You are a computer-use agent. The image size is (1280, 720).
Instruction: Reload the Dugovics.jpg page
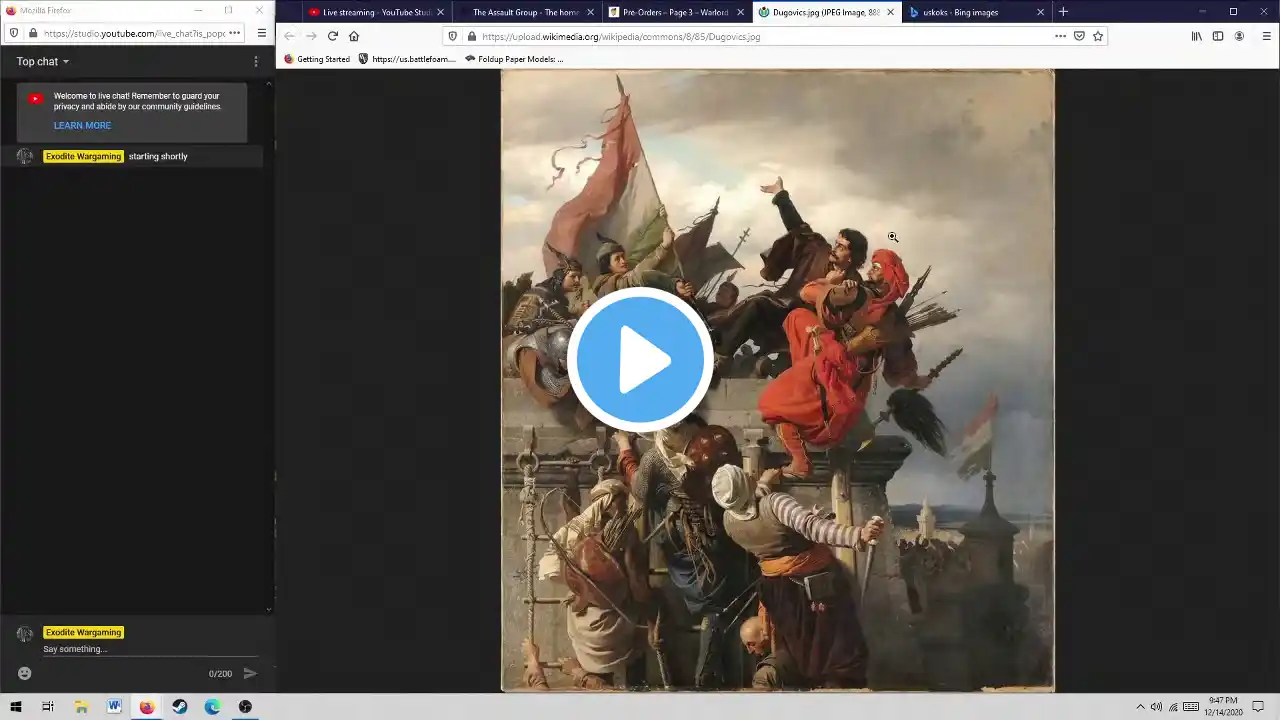332,36
